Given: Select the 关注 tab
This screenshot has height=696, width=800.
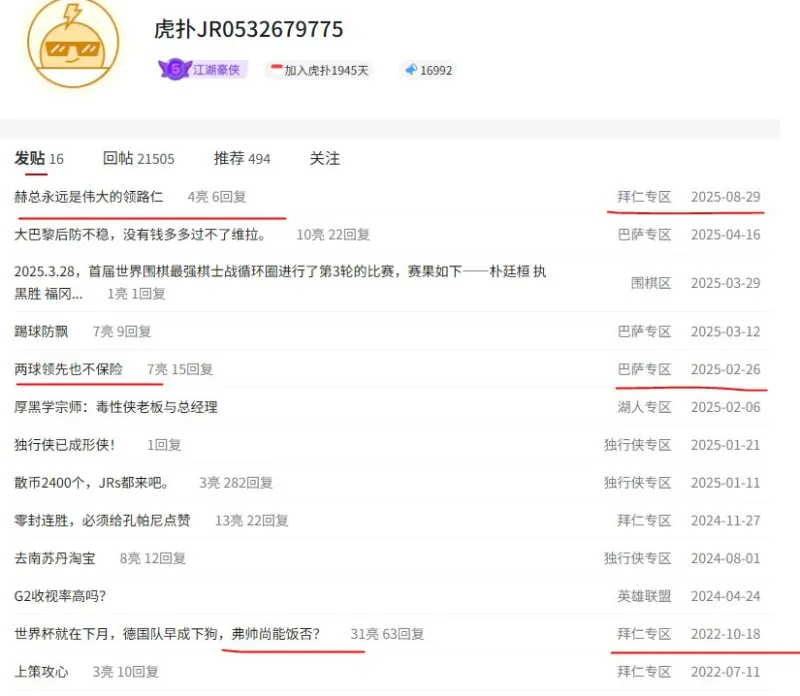Looking at the screenshot, I should point(325,158).
